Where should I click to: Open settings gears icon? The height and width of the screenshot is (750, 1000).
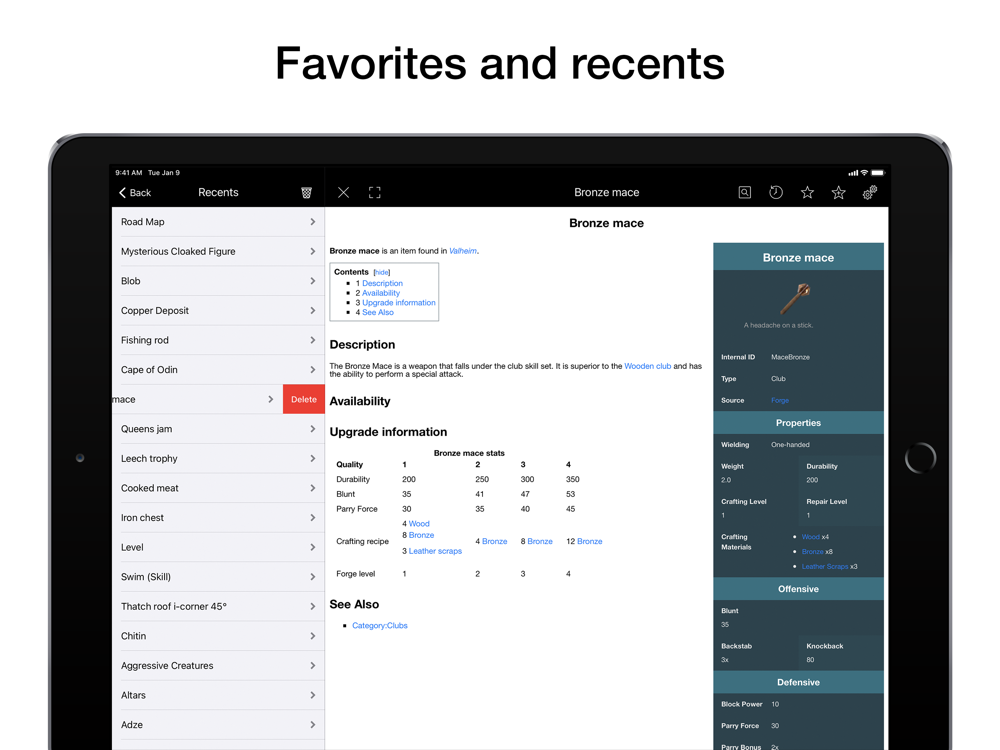(869, 193)
